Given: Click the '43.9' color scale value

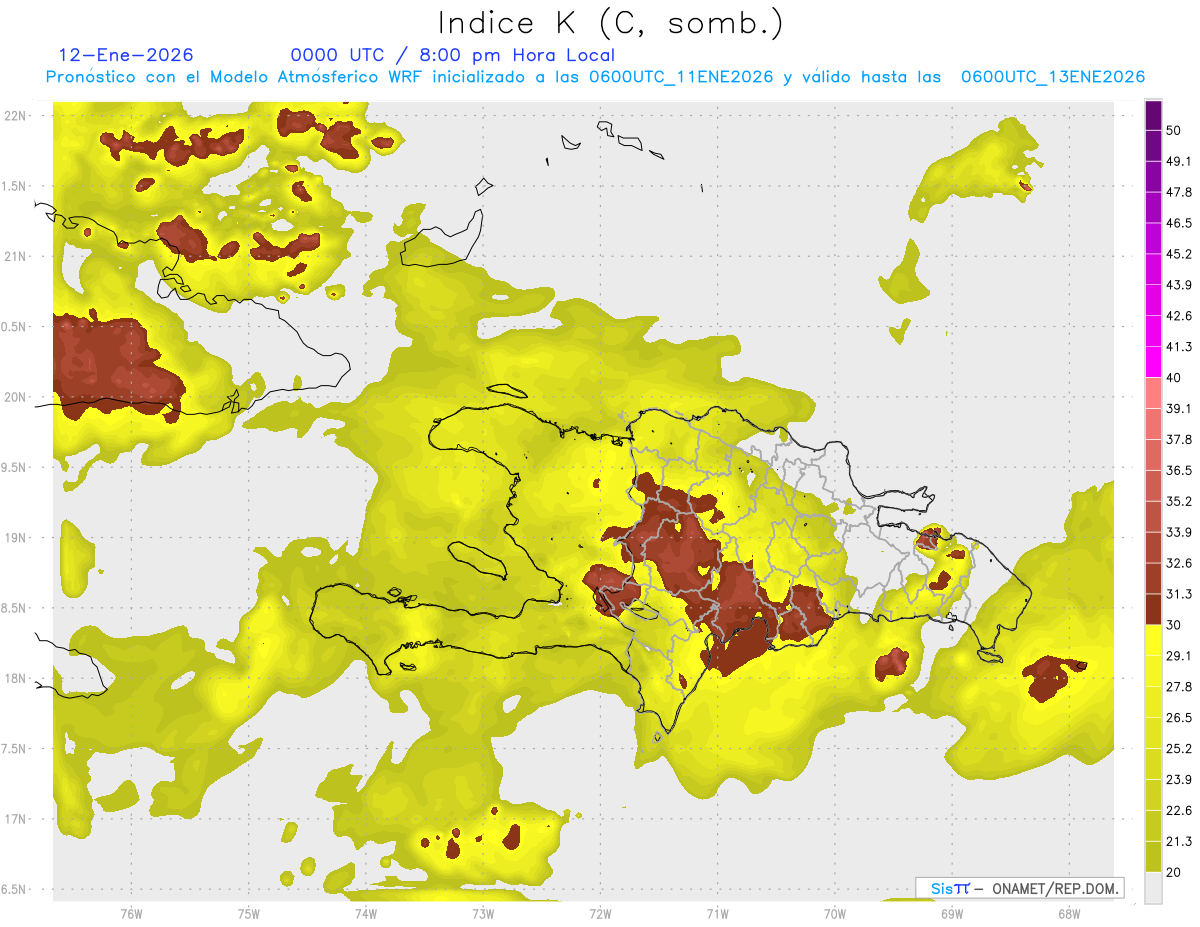Looking at the screenshot, I should (x=1179, y=285).
